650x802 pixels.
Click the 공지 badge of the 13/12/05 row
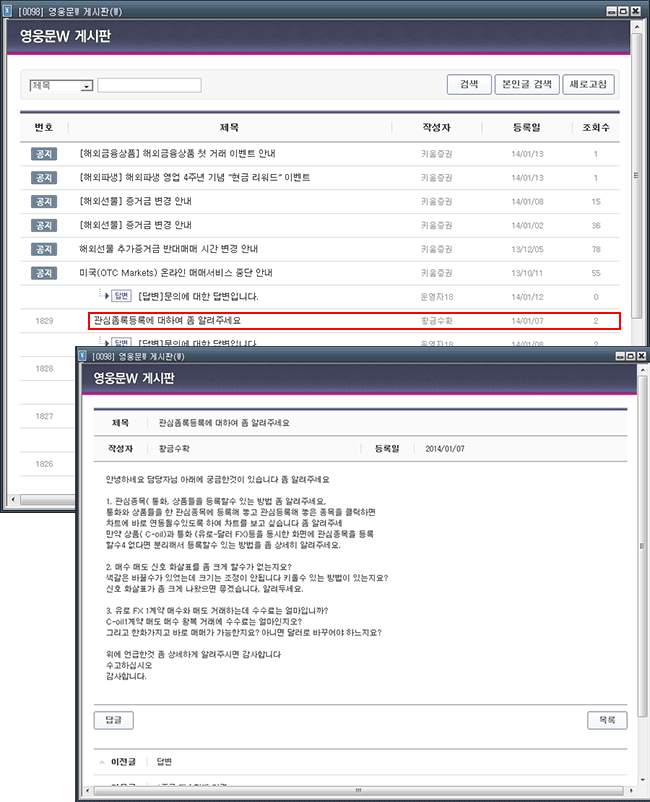point(44,249)
